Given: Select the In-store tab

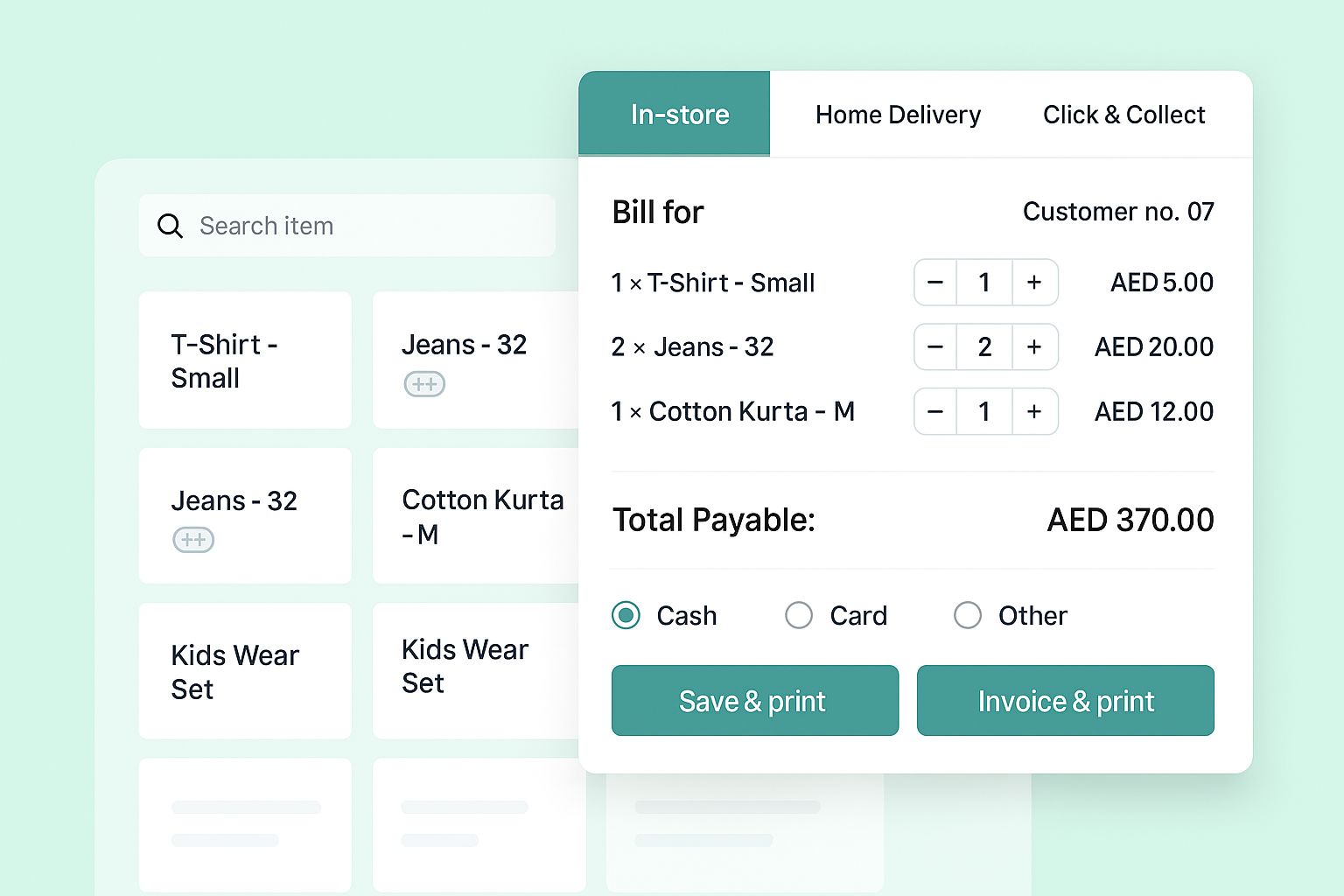Looking at the screenshot, I should 679,114.
